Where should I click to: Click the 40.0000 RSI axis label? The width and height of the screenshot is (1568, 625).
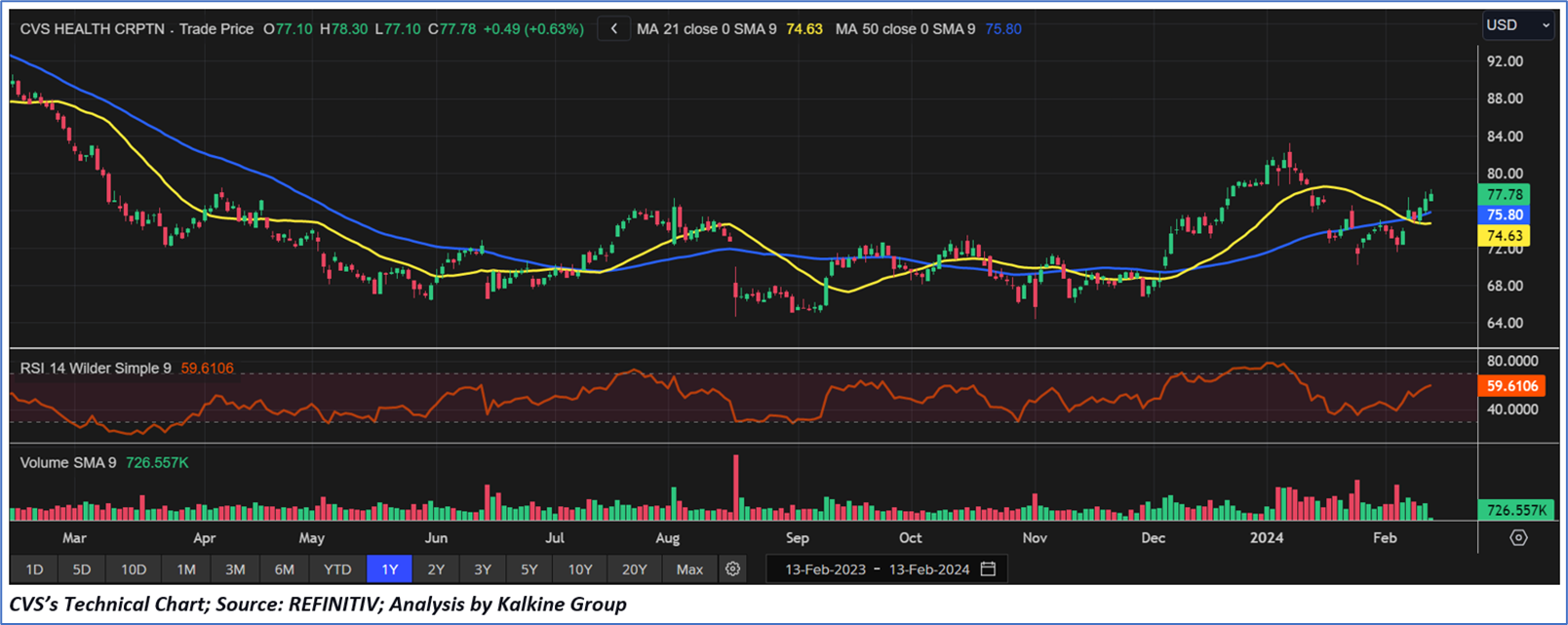pos(1512,410)
